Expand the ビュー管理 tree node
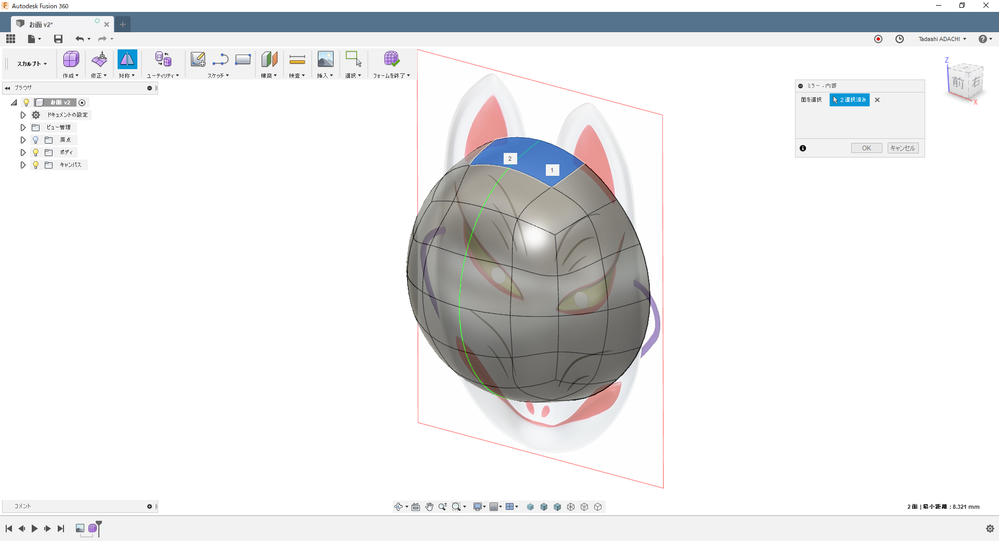The image size is (999, 541). pos(23,127)
